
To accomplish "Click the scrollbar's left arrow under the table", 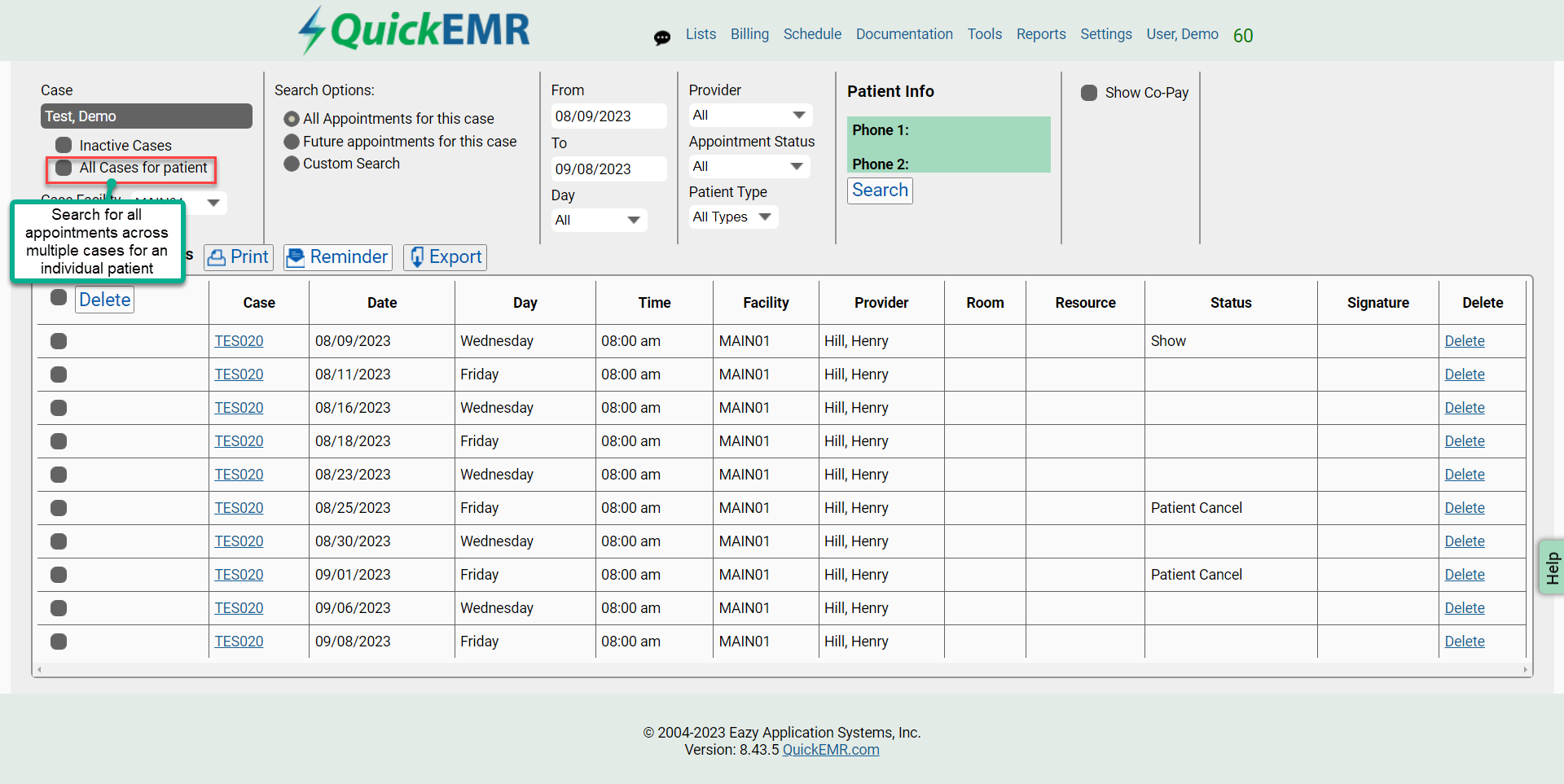I will click(39, 670).
